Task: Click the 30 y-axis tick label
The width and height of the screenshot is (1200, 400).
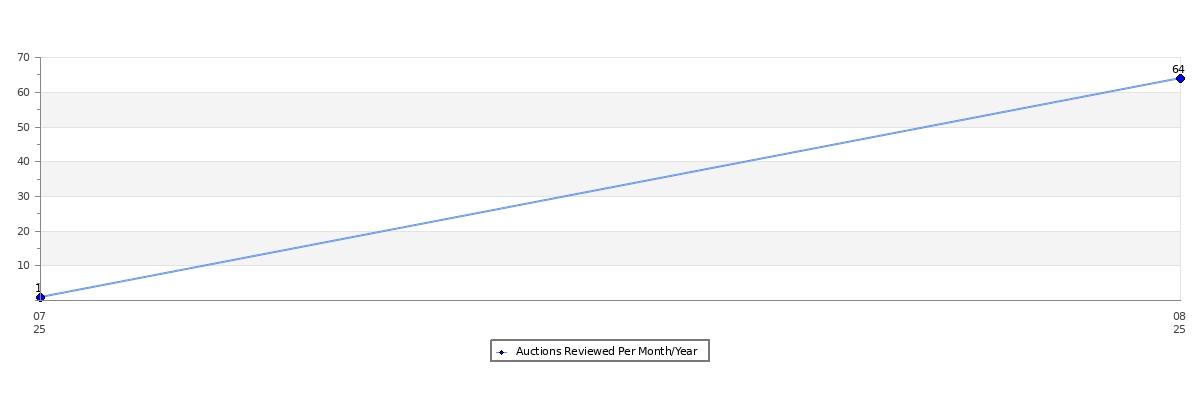Action: point(24,196)
